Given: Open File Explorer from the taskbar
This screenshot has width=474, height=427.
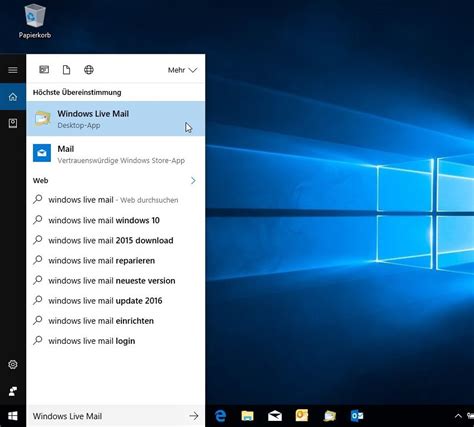Looking at the screenshot, I should pos(247,416).
